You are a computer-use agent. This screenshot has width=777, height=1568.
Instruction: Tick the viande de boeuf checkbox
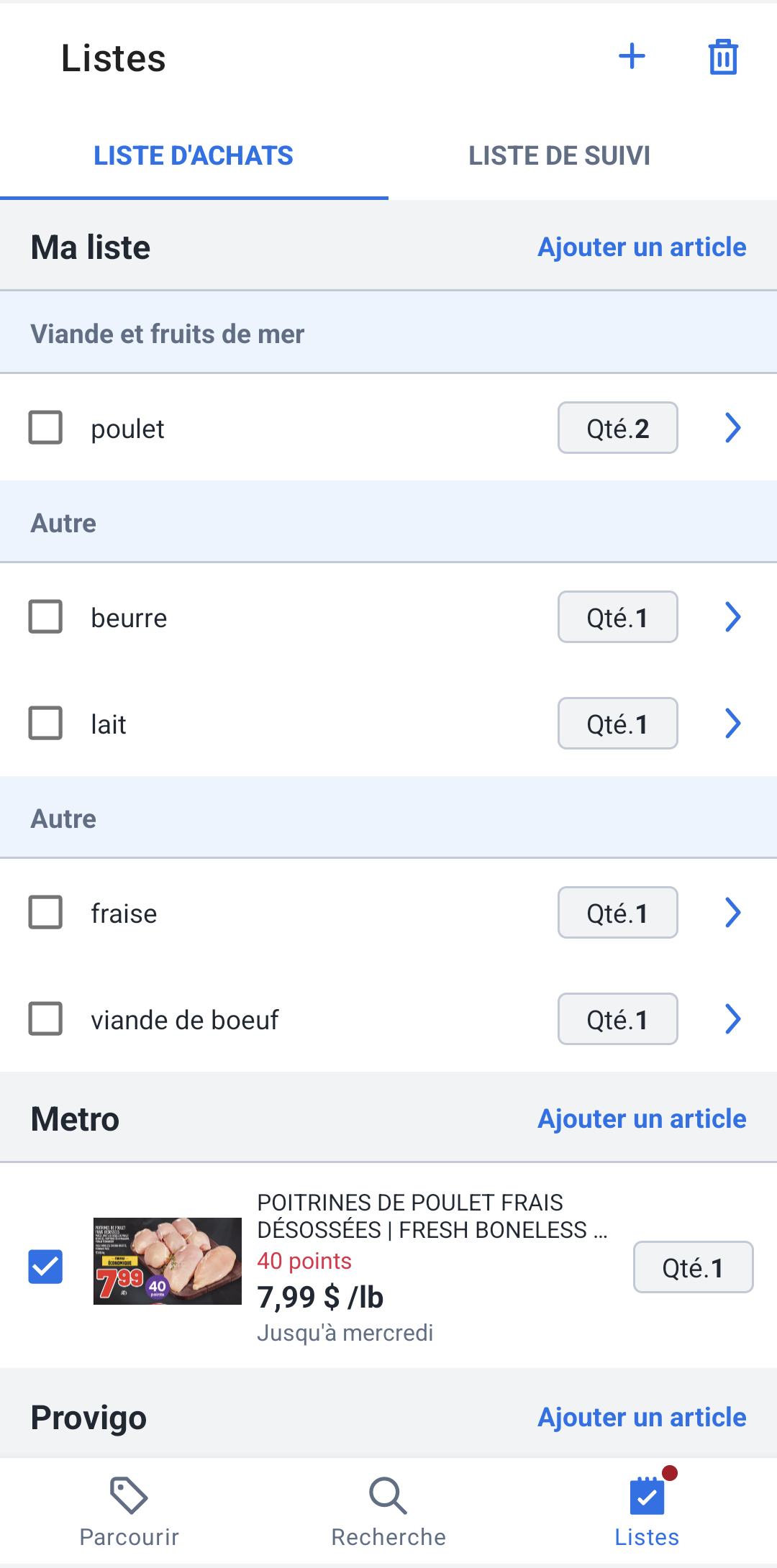point(45,1018)
